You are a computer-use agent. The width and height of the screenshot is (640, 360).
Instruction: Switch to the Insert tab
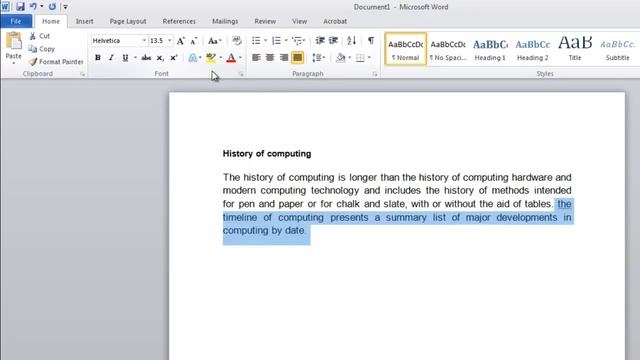pos(84,21)
